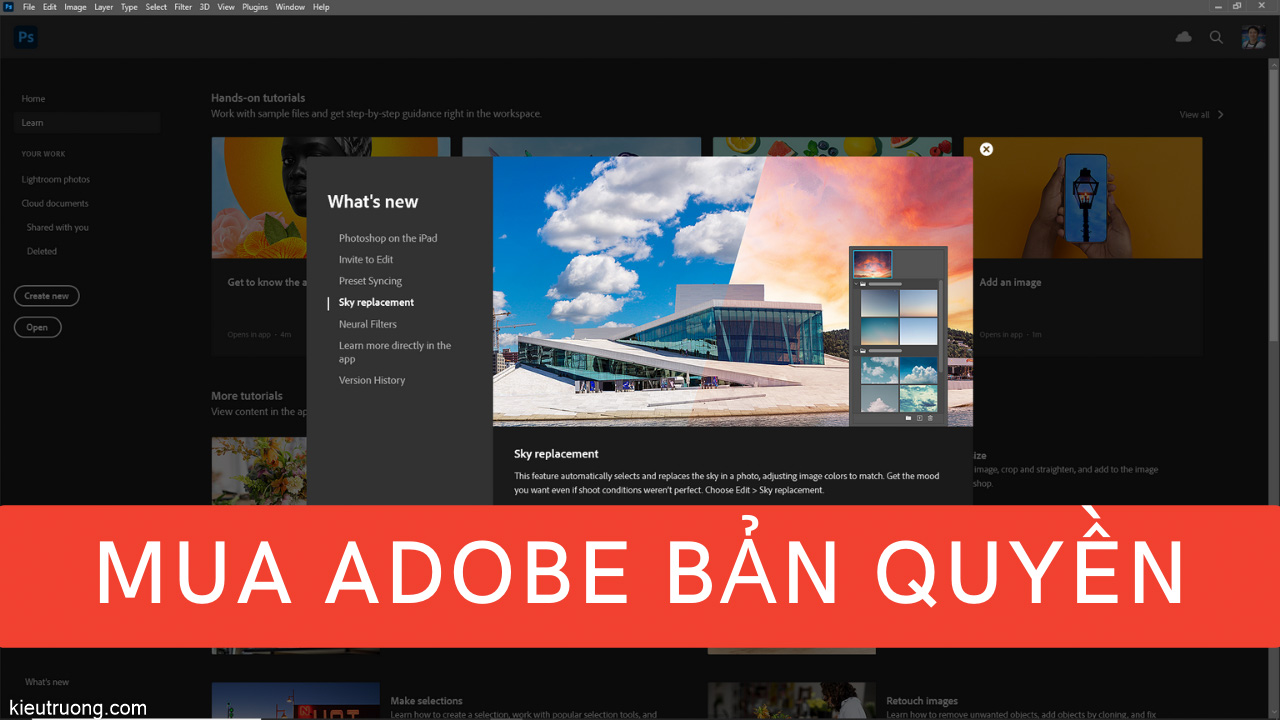Open the Image menu

tap(75, 7)
